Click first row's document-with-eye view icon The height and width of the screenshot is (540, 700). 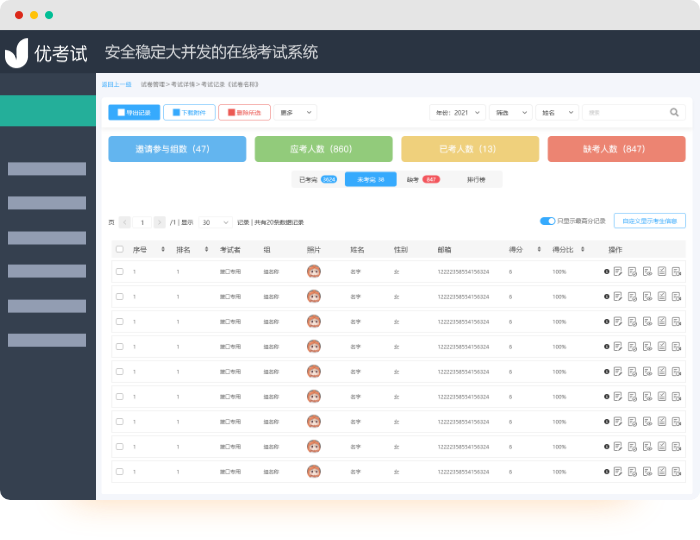click(647, 271)
